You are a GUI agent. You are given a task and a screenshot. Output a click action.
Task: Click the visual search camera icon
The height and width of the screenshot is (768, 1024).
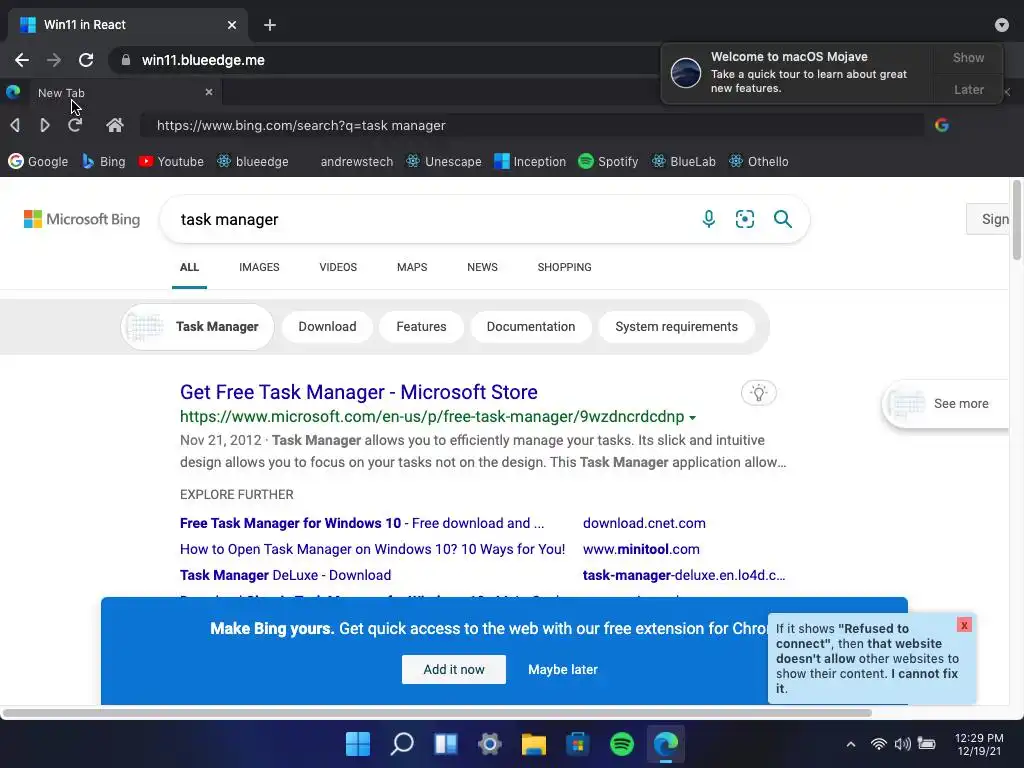[744, 219]
